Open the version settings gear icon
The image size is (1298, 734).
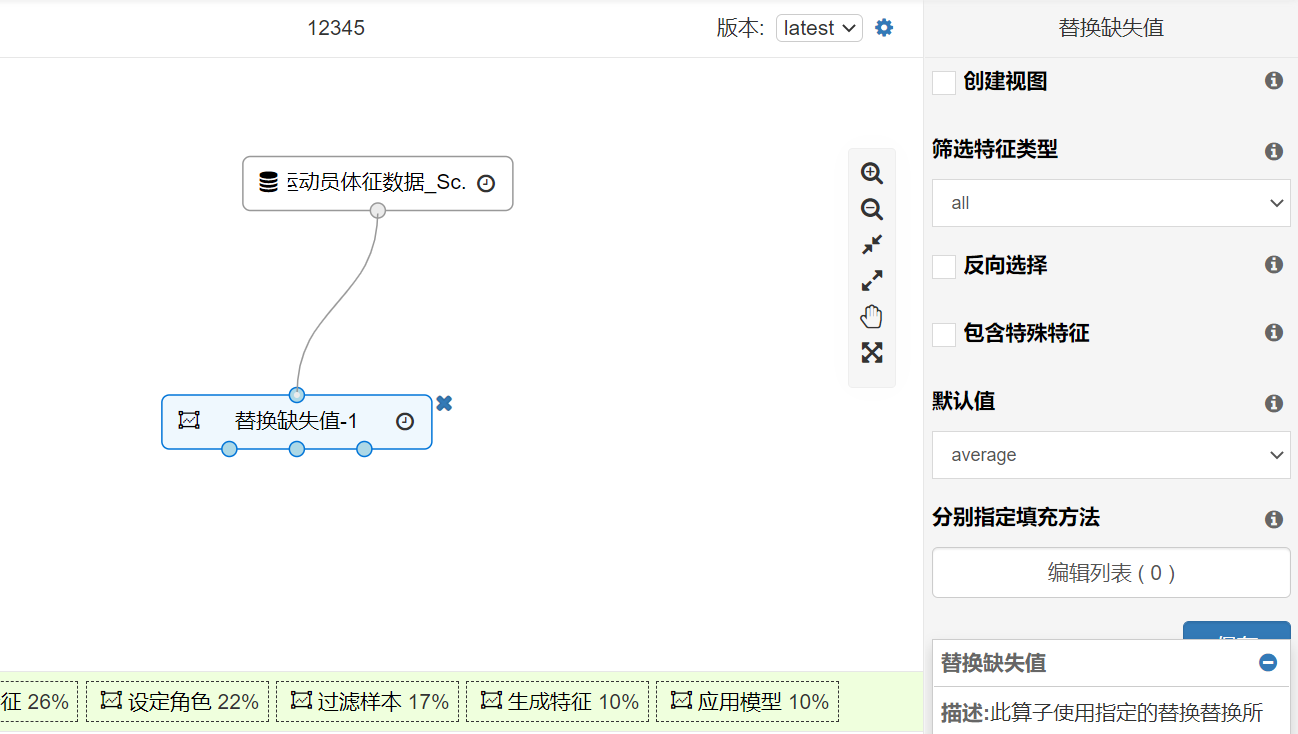click(x=884, y=28)
